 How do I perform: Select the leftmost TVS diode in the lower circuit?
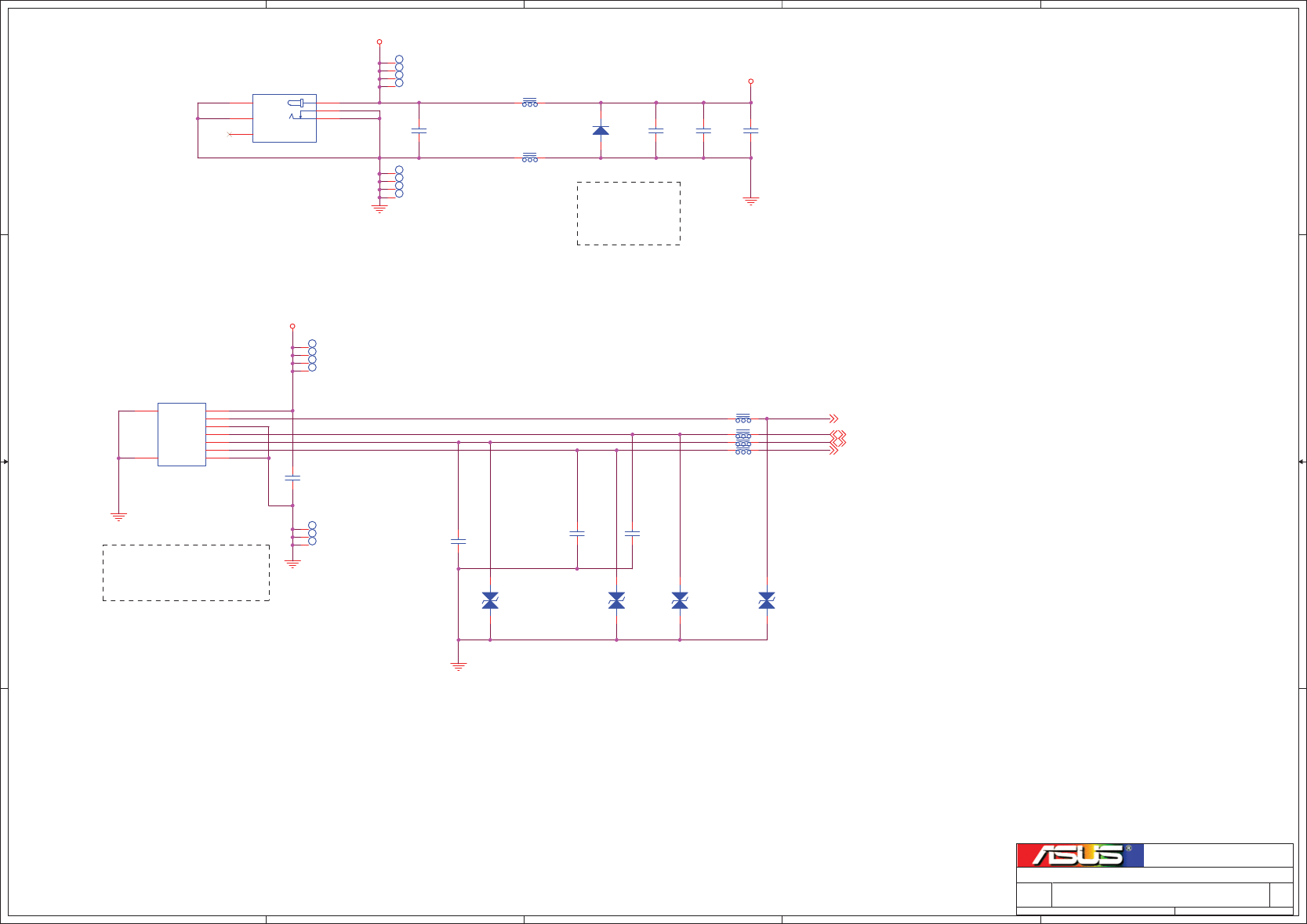[x=490, y=600]
